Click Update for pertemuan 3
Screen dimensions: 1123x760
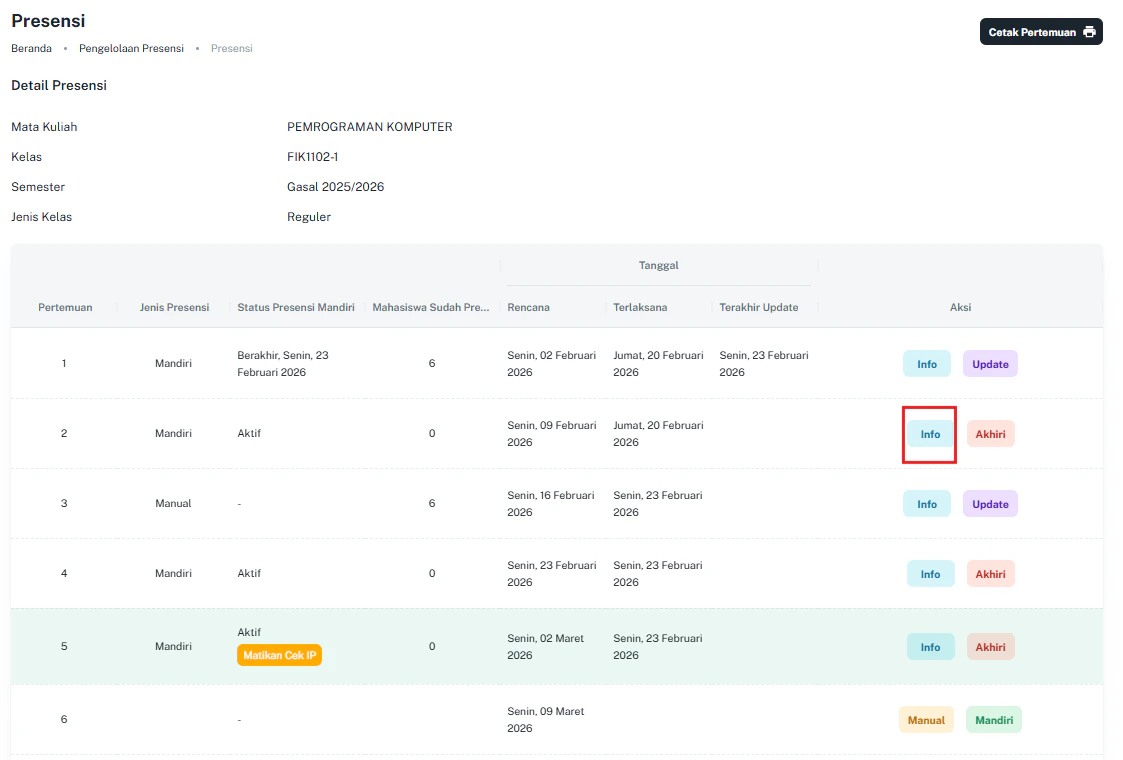990,504
